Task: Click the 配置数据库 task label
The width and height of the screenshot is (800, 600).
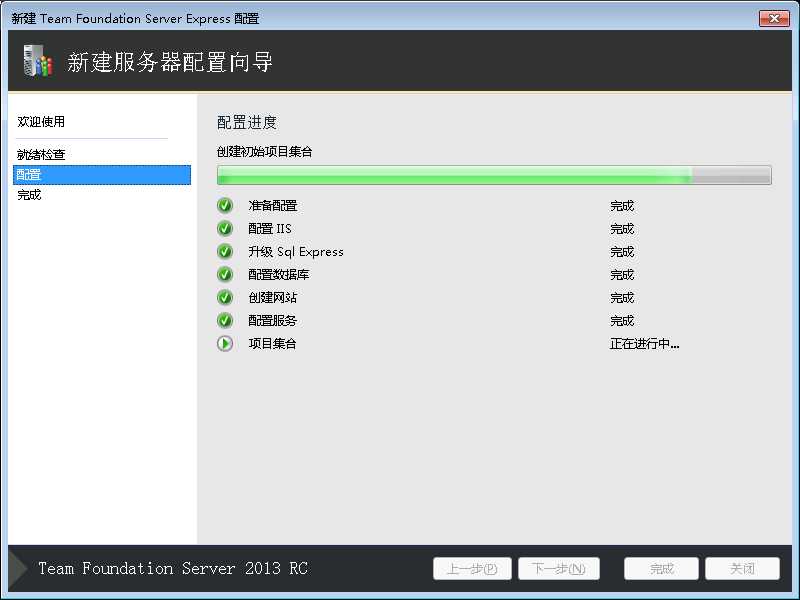Action: pos(279,274)
